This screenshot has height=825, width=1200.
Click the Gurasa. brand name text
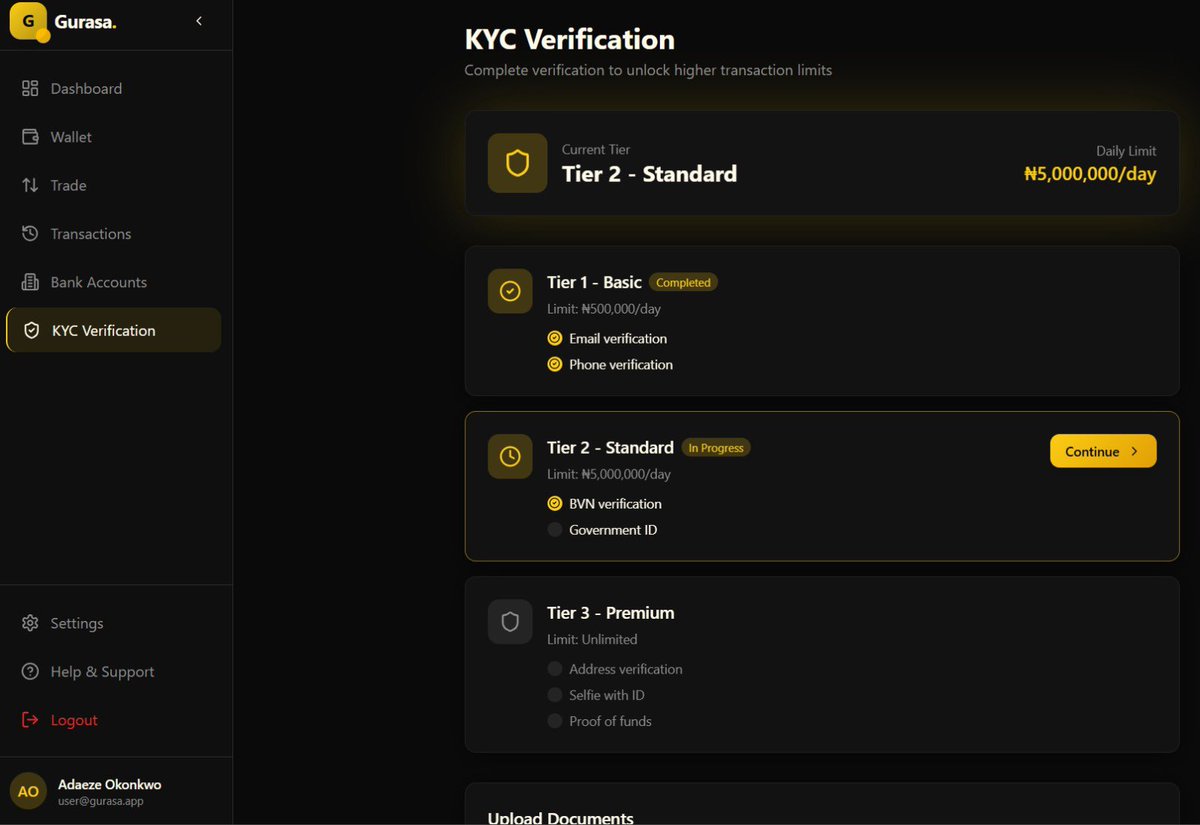coord(86,22)
